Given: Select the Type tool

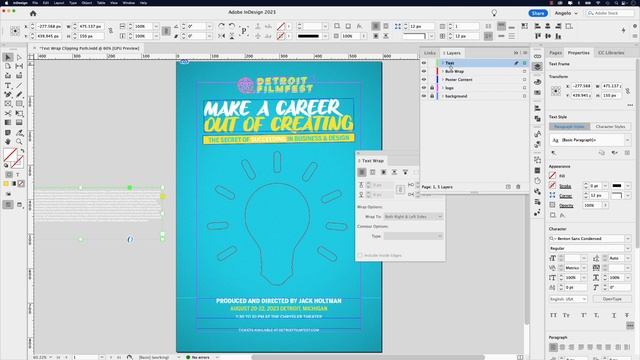Looking at the screenshot, I should pyautogui.click(x=8, y=85).
